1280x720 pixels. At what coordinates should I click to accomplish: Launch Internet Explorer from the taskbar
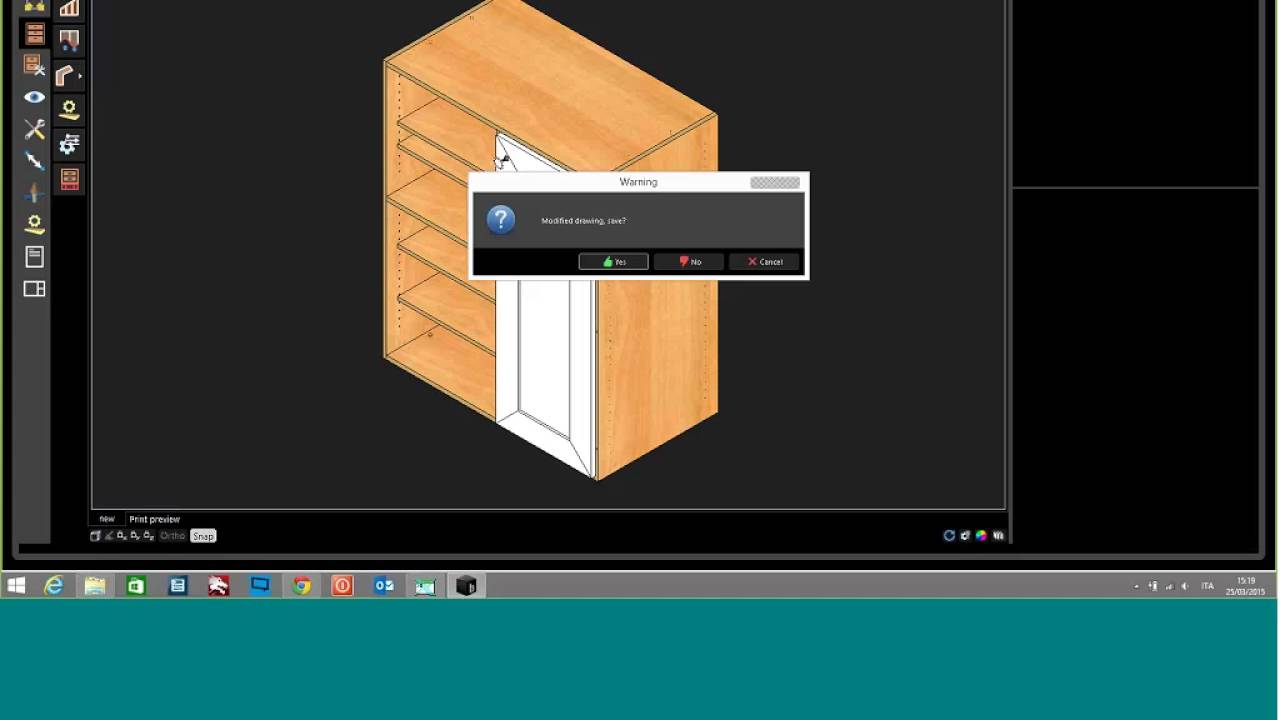point(54,586)
